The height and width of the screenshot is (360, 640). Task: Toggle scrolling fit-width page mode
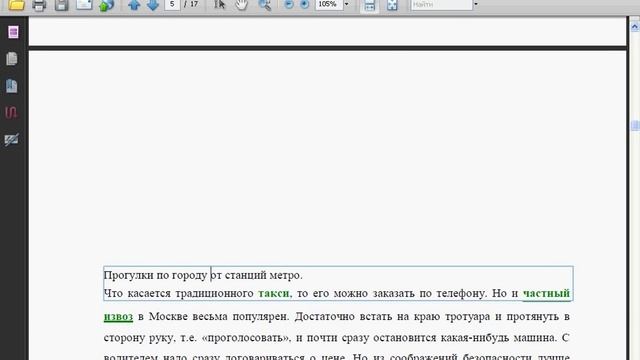(x=369, y=5)
